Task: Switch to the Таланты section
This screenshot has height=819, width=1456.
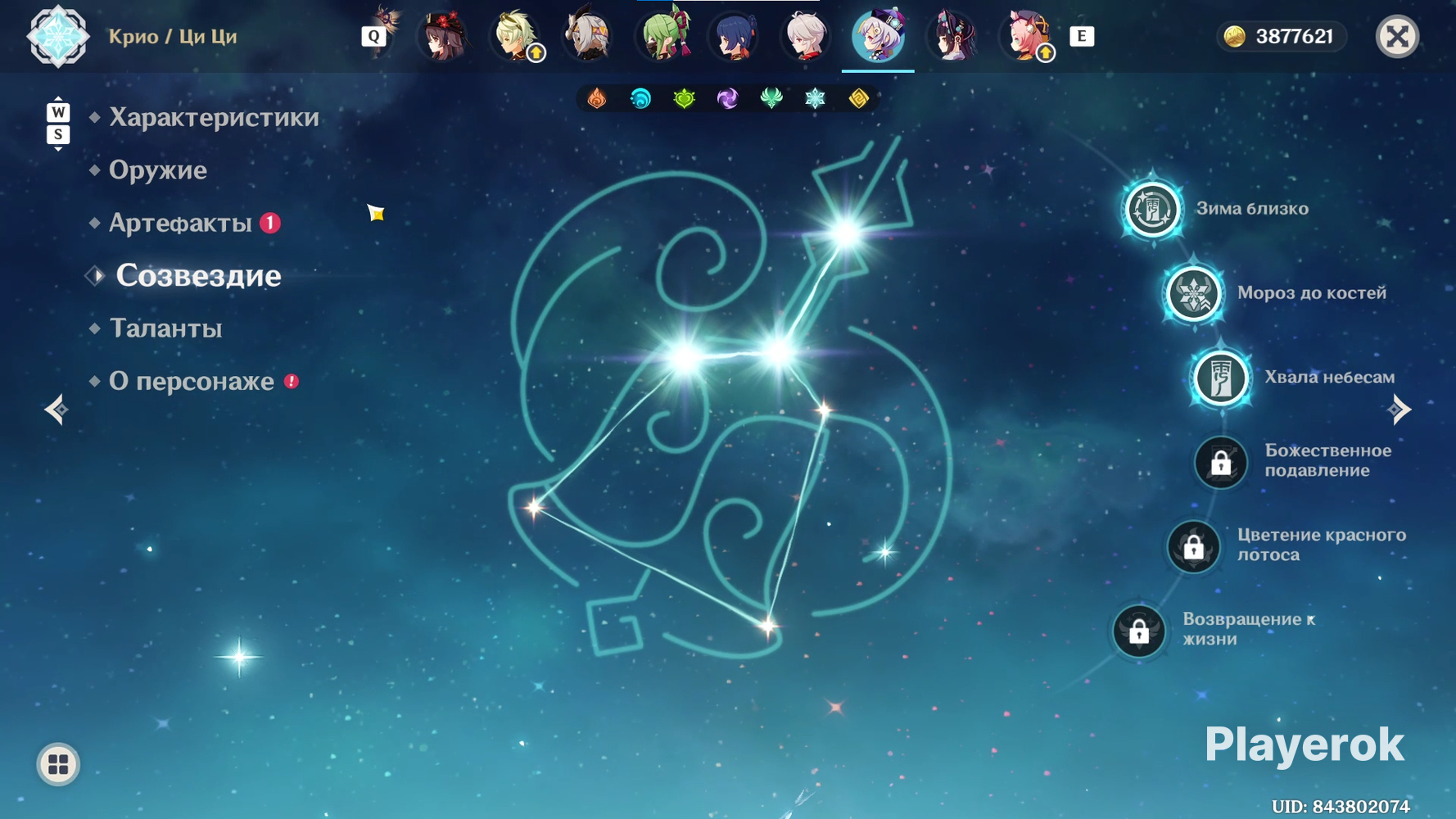Action: [x=165, y=328]
